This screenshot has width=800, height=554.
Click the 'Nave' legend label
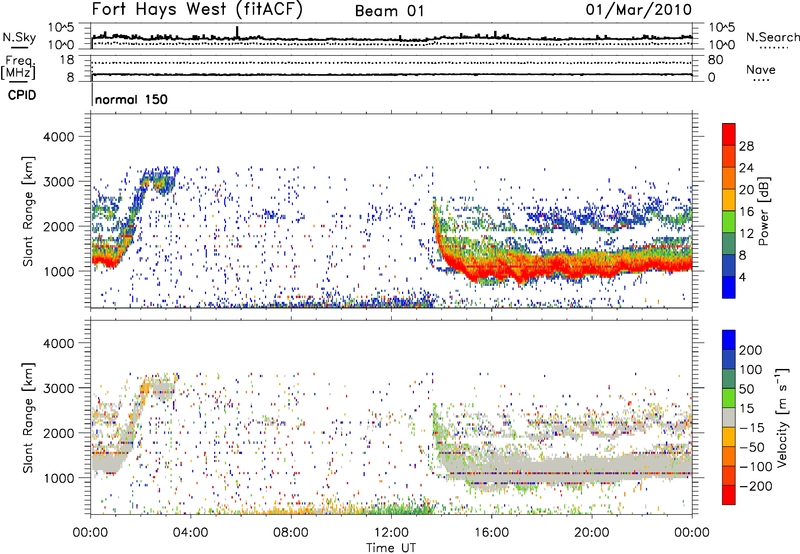tap(761, 70)
